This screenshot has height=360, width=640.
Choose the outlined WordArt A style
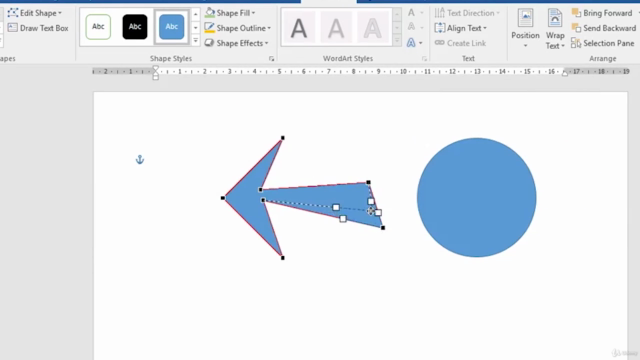click(x=372, y=28)
